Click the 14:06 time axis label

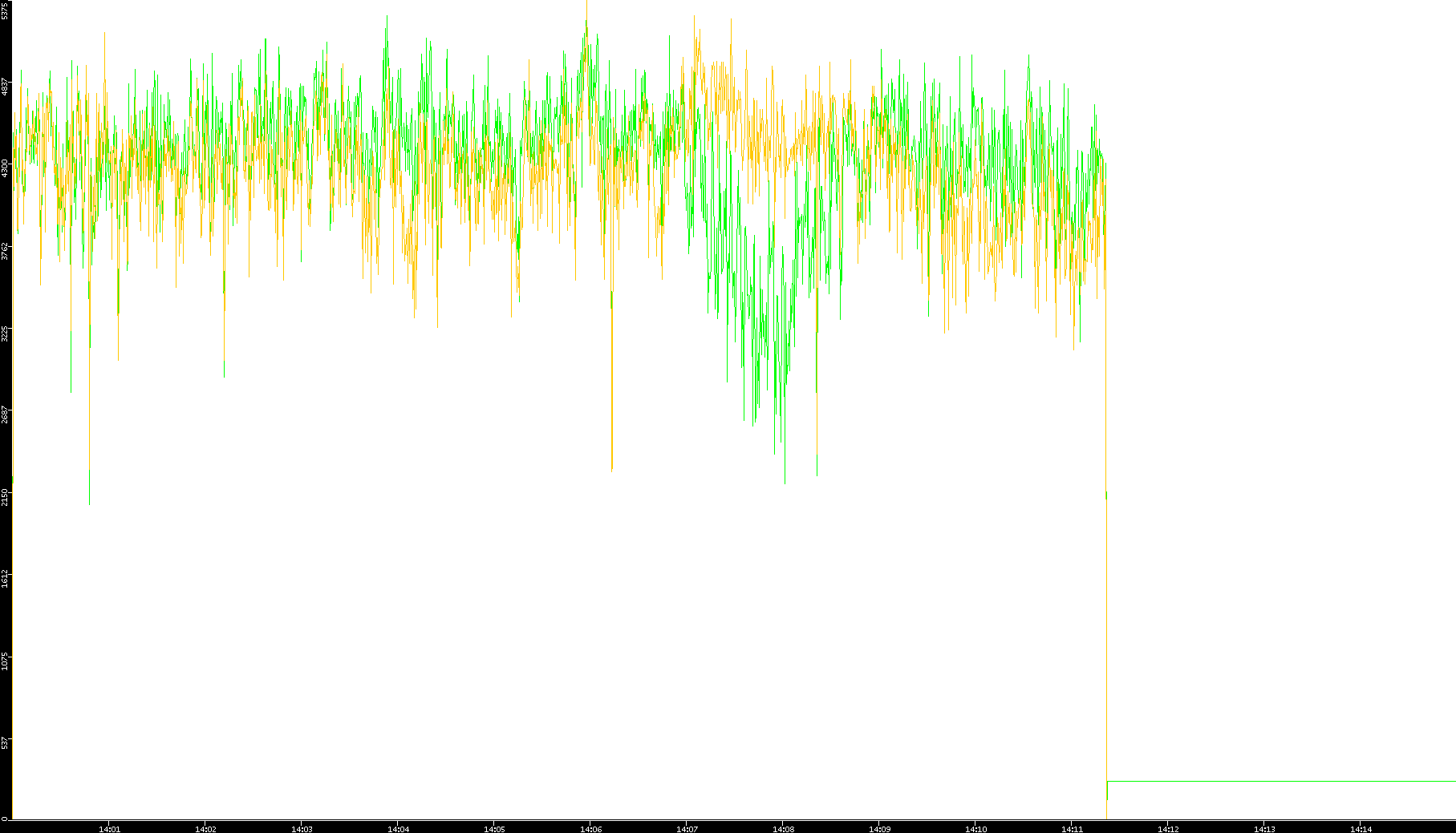click(x=590, y=828)
